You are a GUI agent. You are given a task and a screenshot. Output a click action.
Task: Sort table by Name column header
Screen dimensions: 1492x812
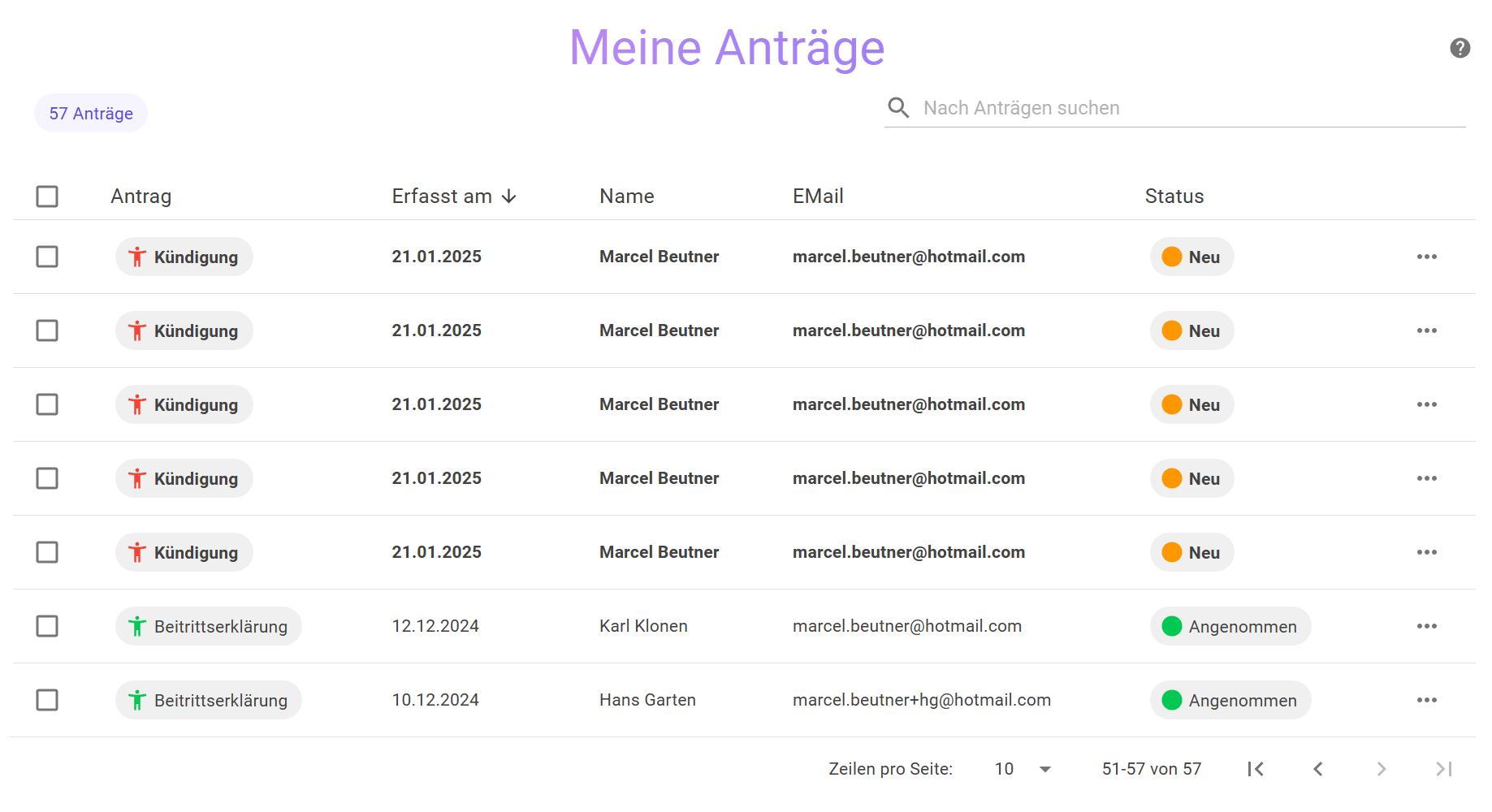click(x=626, y=197)
